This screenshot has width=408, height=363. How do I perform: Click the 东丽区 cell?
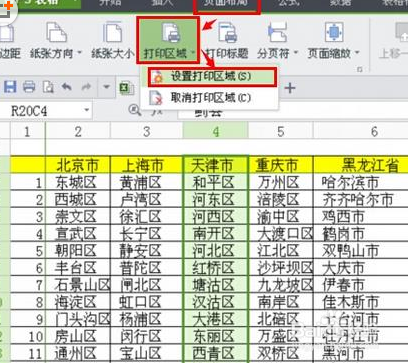(216, 336)
